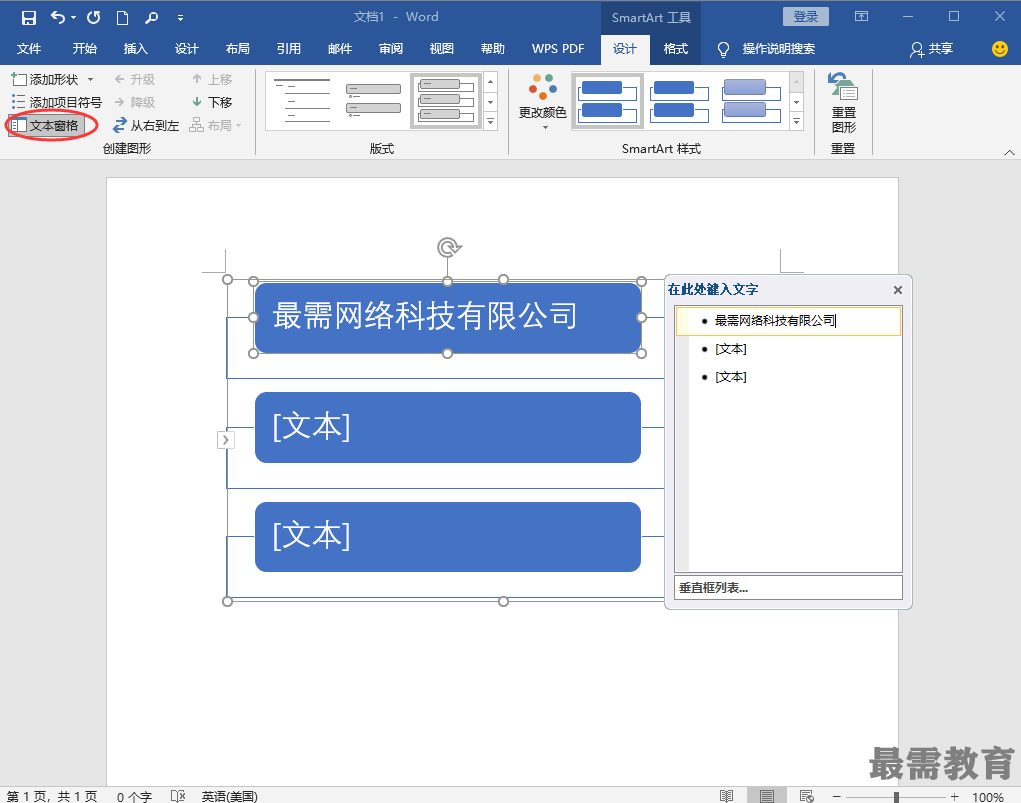Switch to web layout view icon
1021x803 pixels.
[x=806, y=796]
